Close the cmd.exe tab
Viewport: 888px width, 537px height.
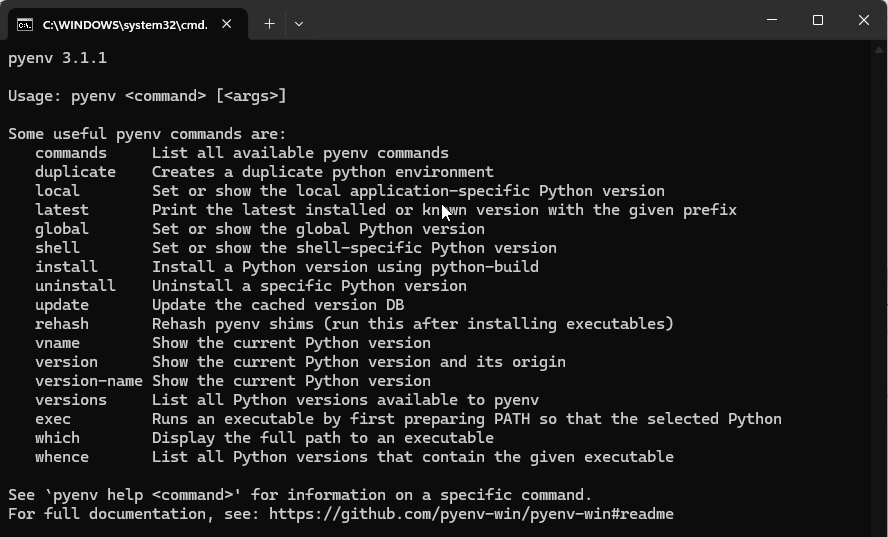pos(227,24)
